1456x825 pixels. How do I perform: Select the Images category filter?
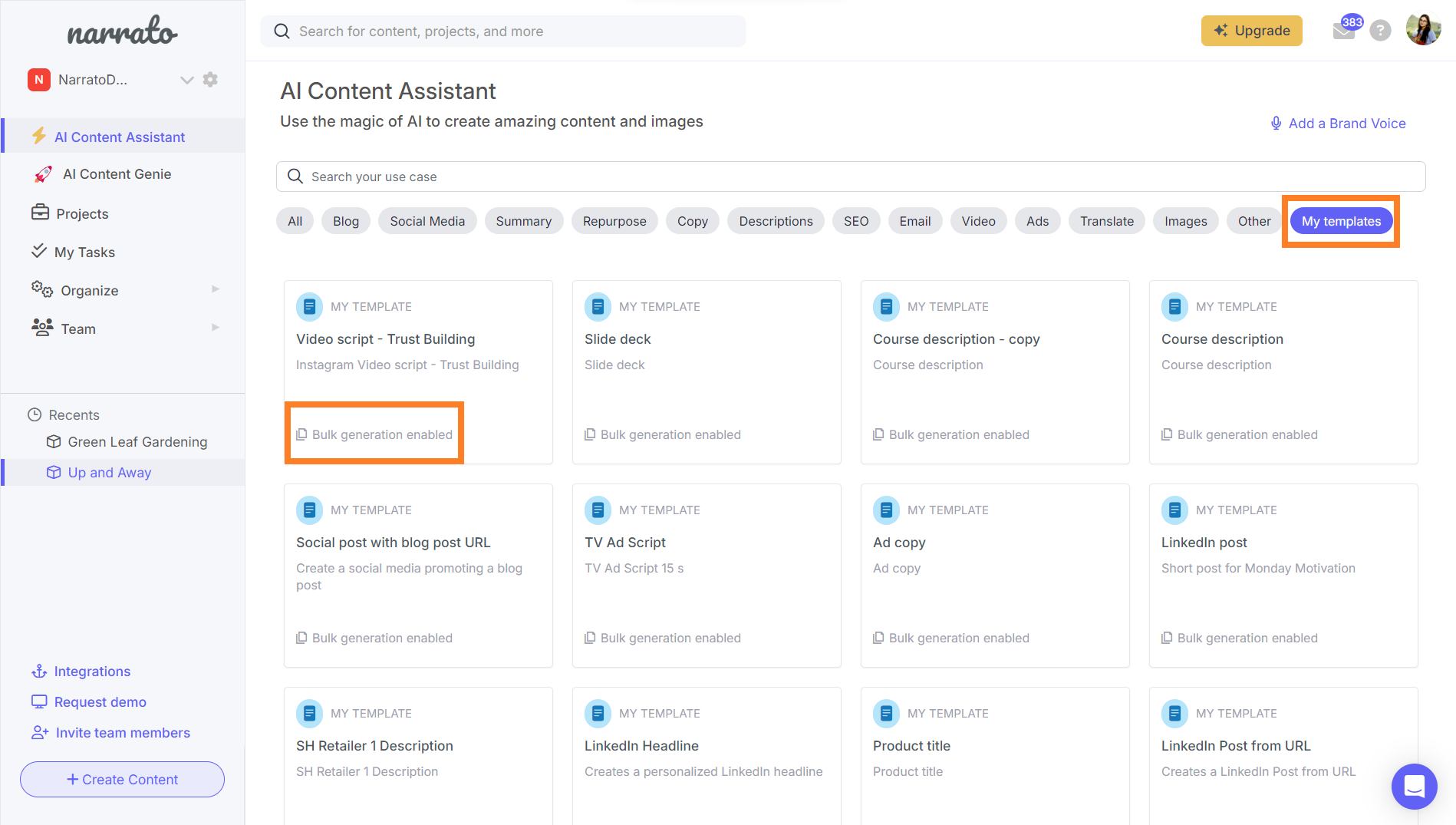pyautogui.click(x=1185, y=221)
